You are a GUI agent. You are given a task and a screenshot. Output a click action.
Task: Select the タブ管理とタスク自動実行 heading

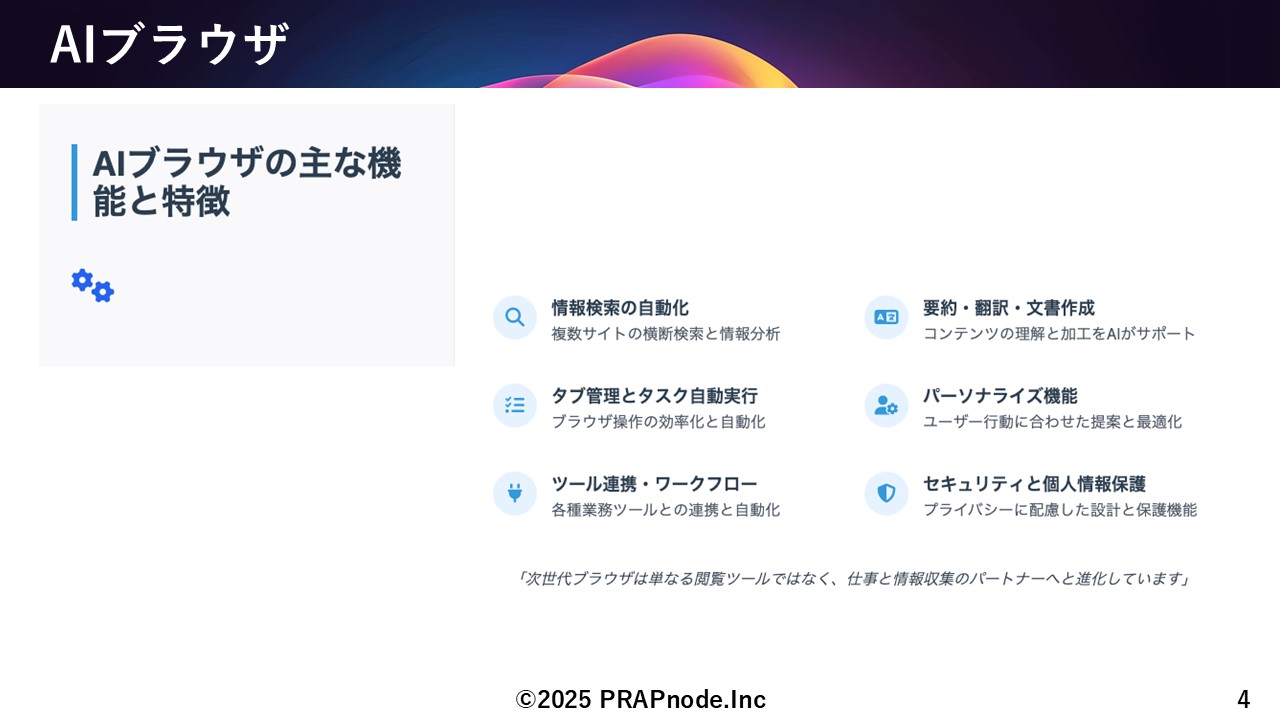click(x=654, y=396)
